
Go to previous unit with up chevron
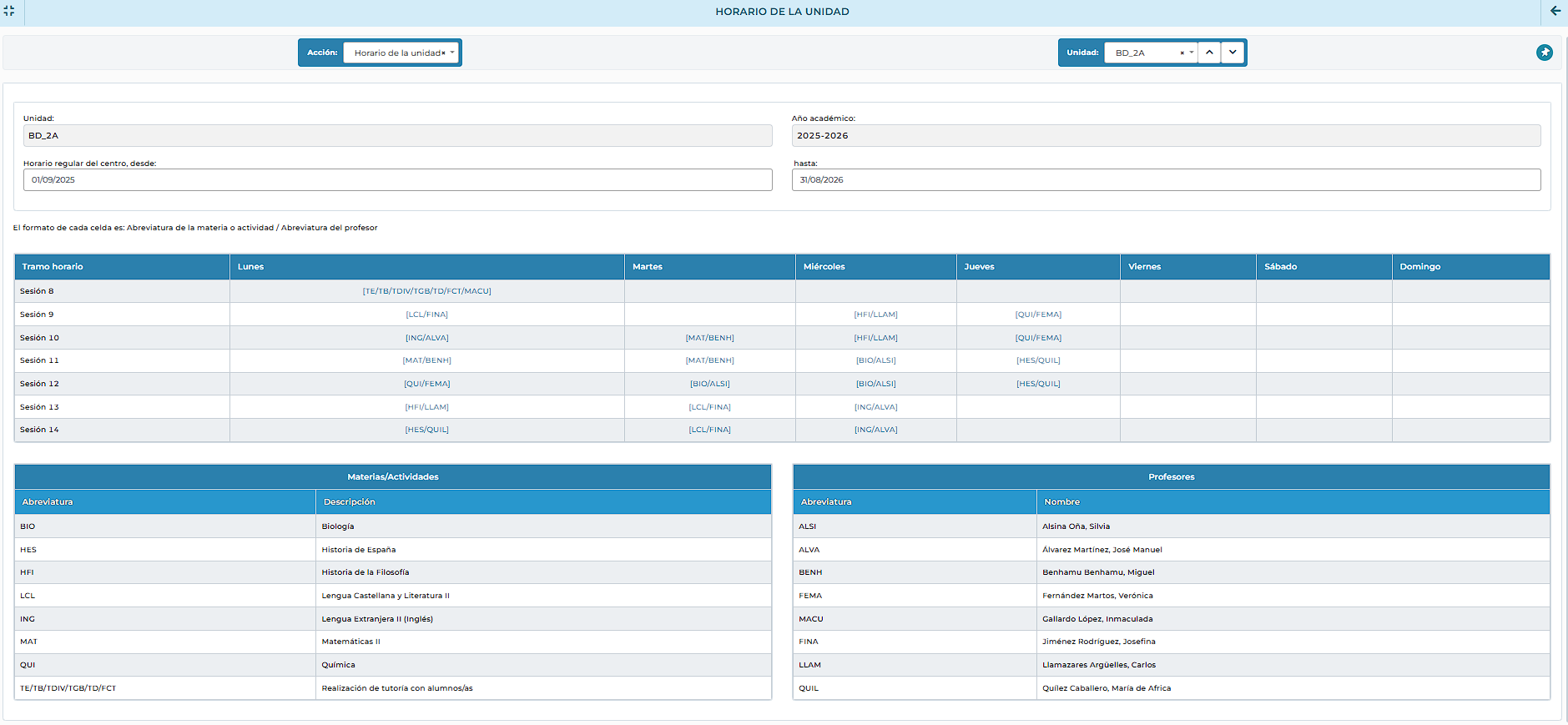[1209, 53]
